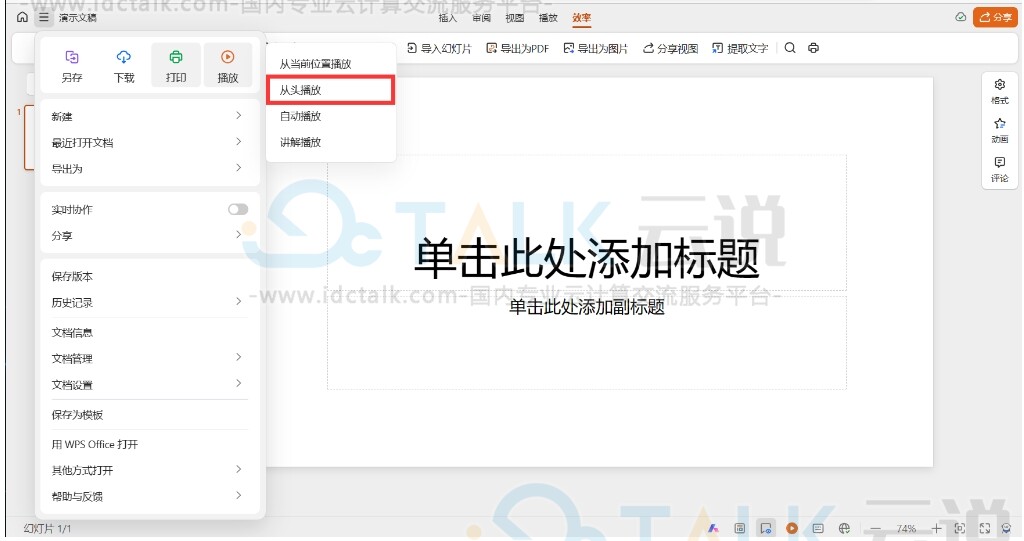Open the hamburger file menu icon
This screenshot has height=541, width=1024.
pyautogui.click(x=43, y=17)
